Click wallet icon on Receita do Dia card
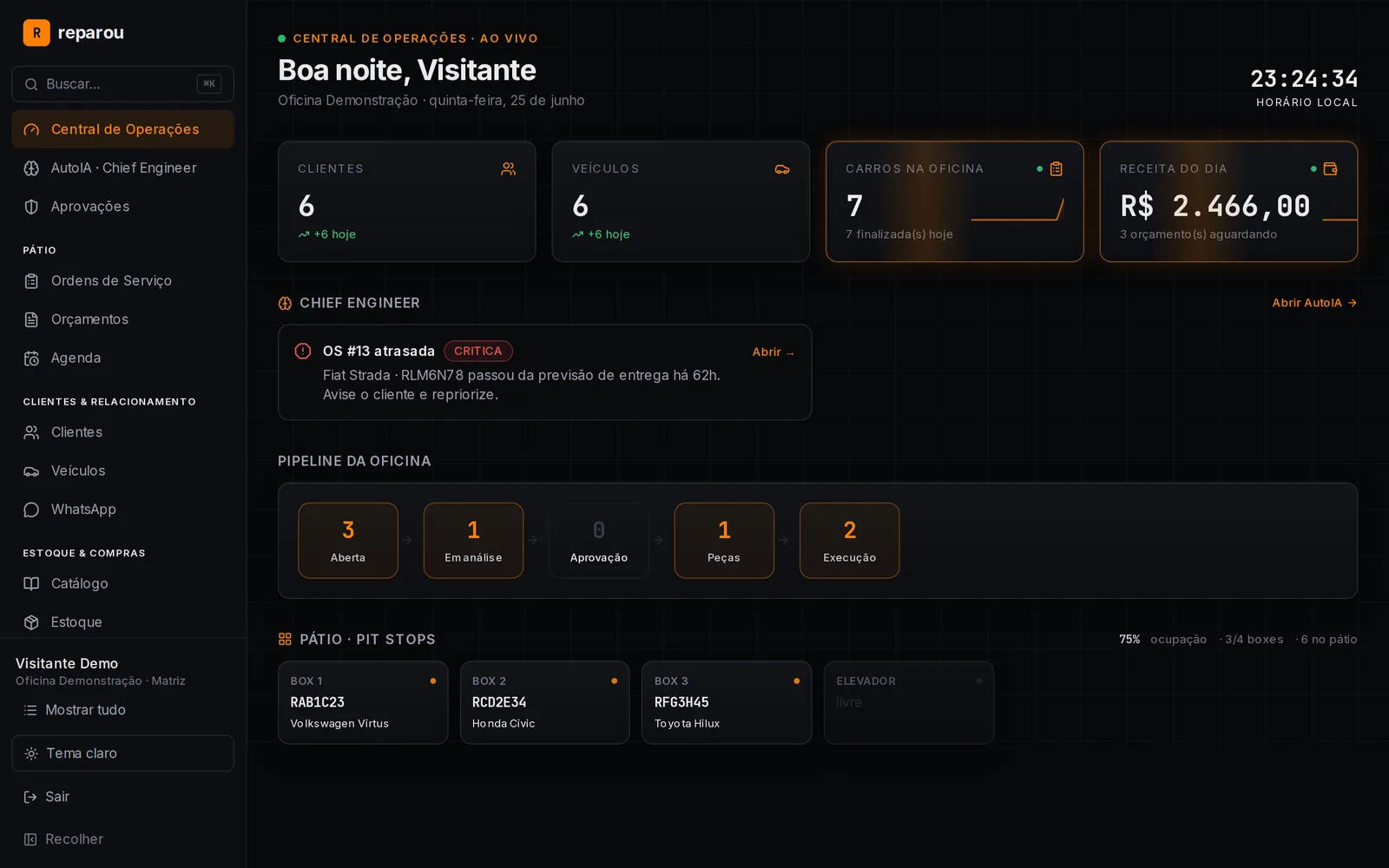This screenshot has width=1389, height=868. point(1330,169)
